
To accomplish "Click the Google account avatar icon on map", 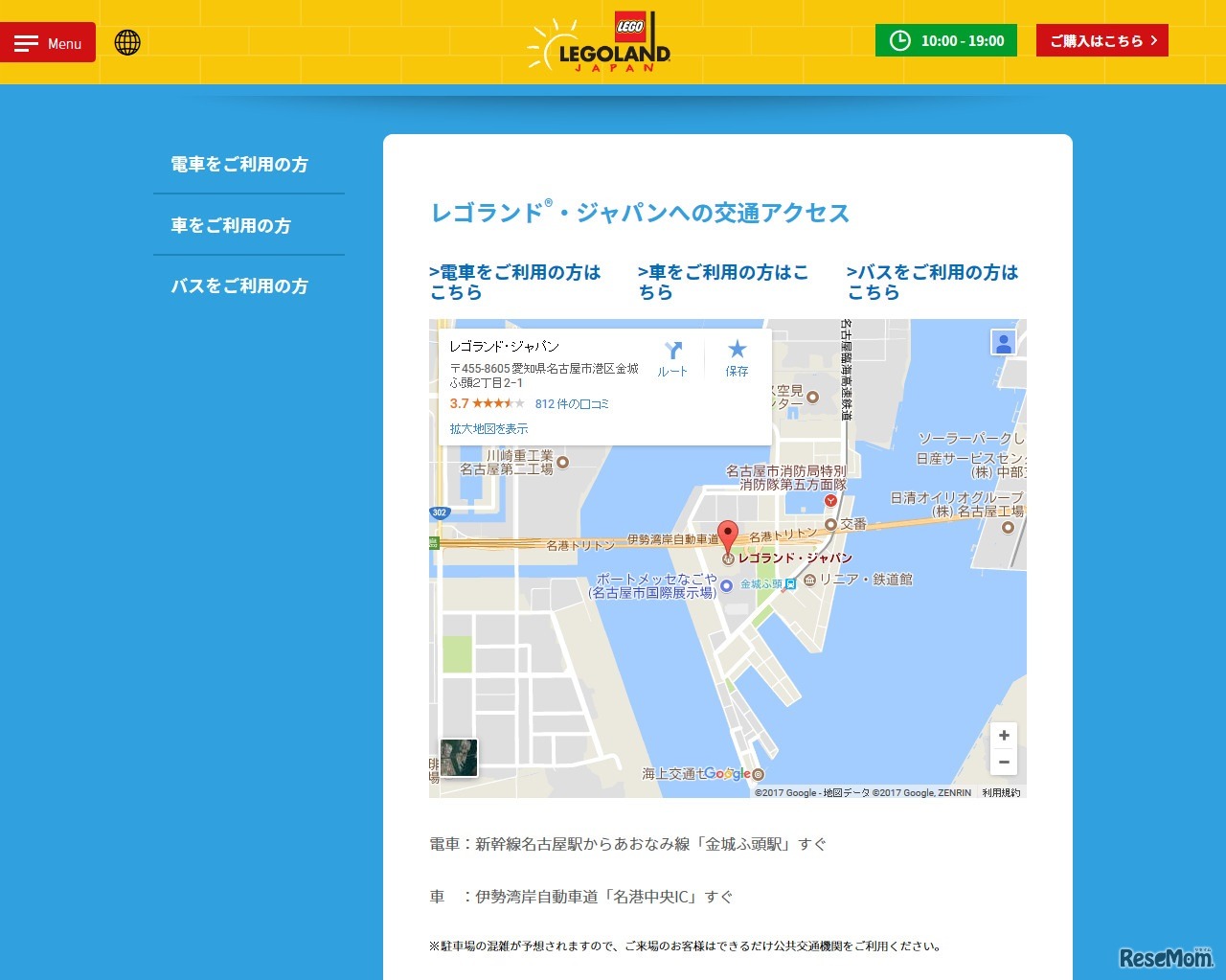I will pyautogui.click(x=1003, y=343).
